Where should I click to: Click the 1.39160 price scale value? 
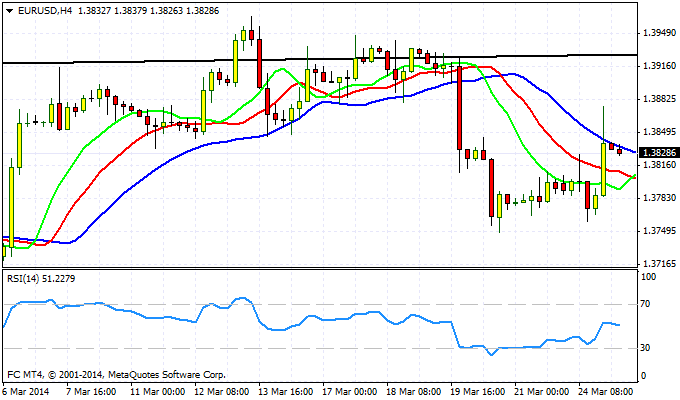pyautogui.click(x=660, y=66)
